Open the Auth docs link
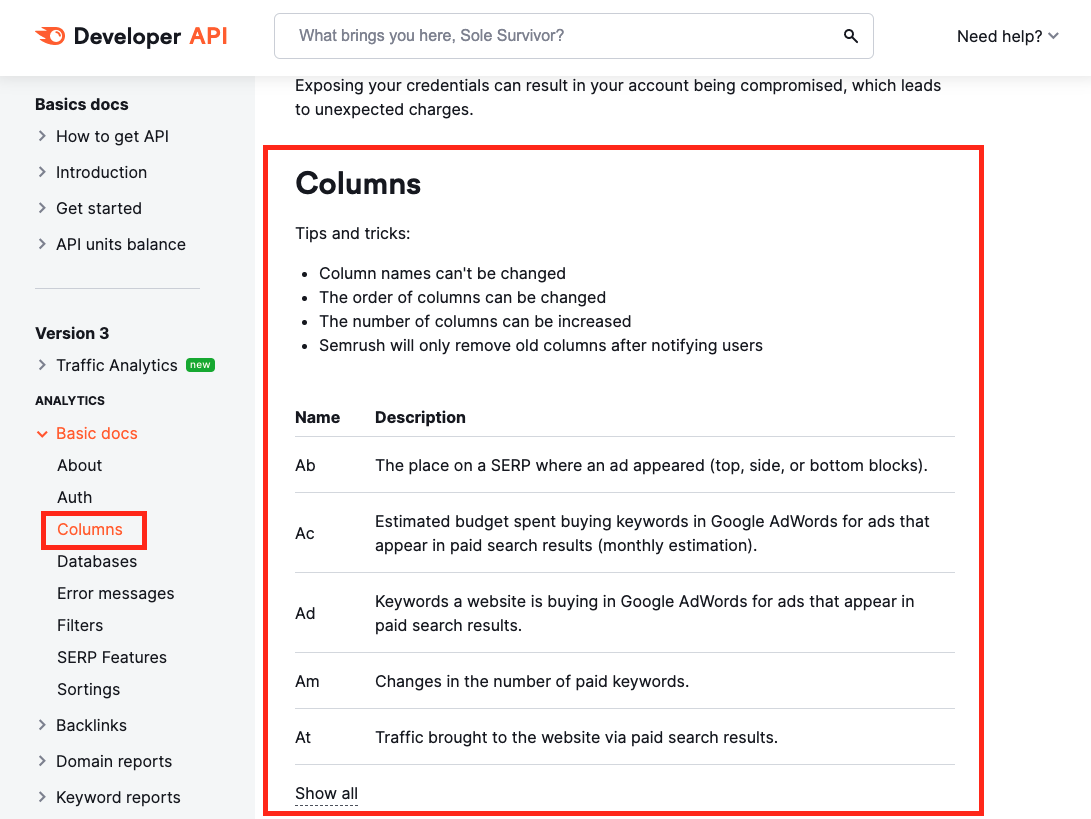This screenshot has height=819, width=1091. [x=75, y=497]
